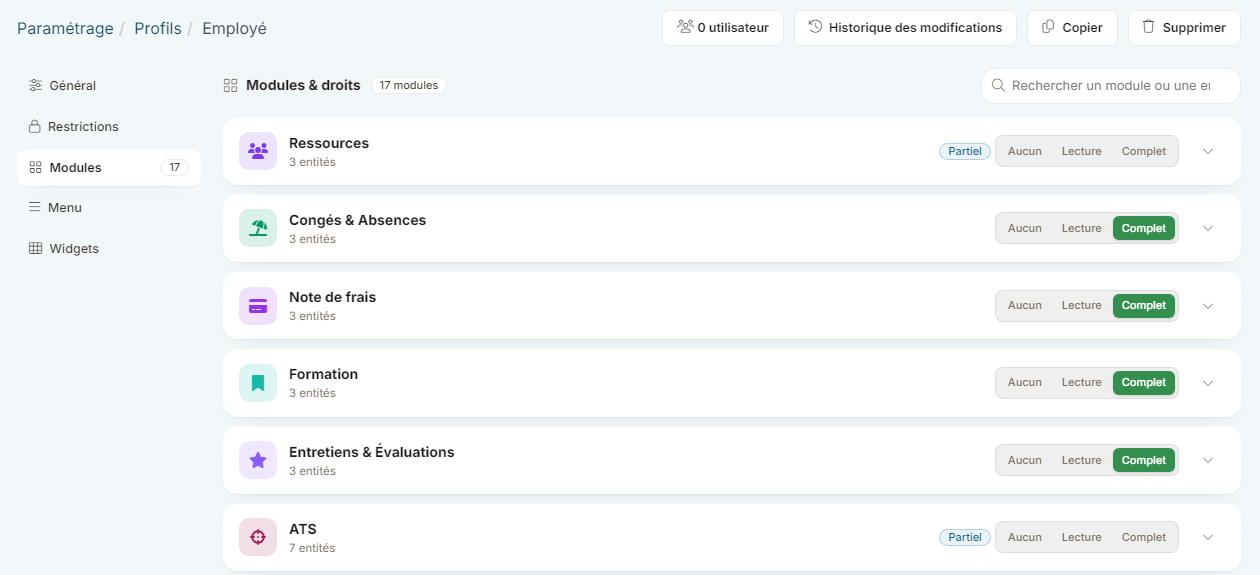Click the grid icon next to Modules sidebar item
1260x575 pixels.
35,167
